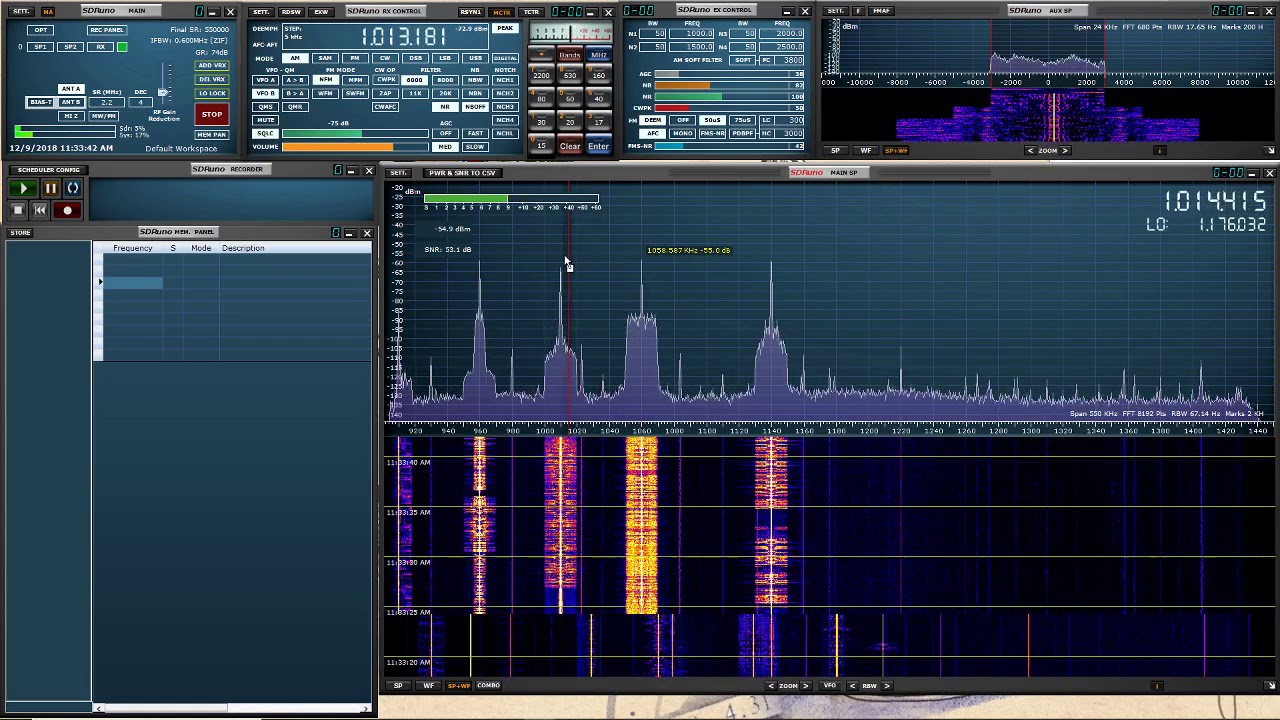1280x720 pixels.
Task: Select the COMBO view in Main SP
Action: 488,686
